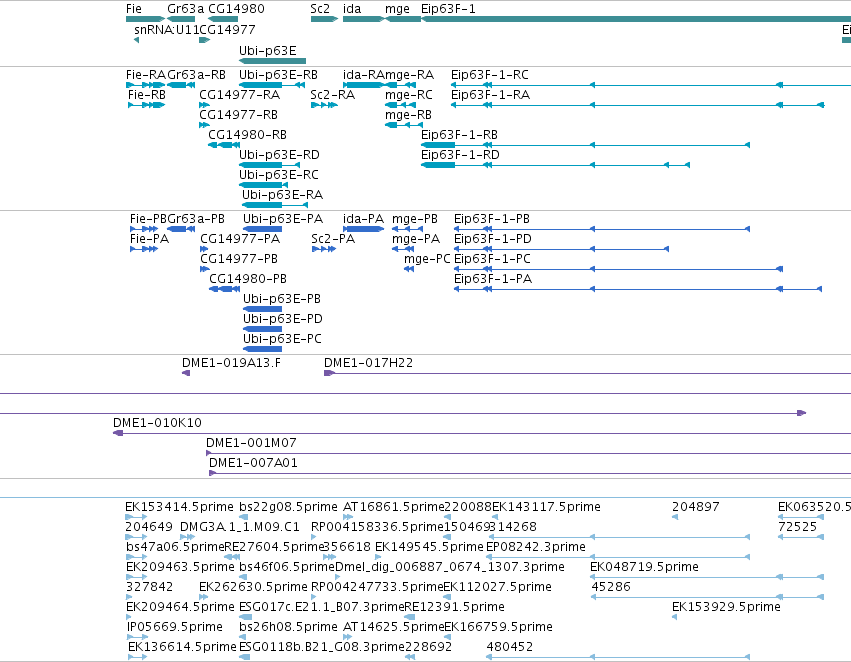Screen dimensions: 851x662
Task: Click the ida gene label
Action: pyautogui.click(x=352, y=9)
